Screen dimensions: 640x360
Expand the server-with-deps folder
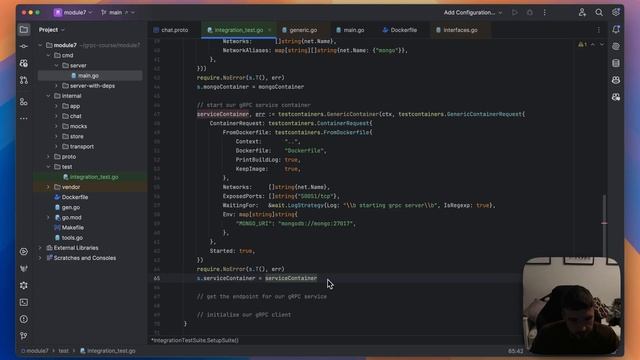56,86
